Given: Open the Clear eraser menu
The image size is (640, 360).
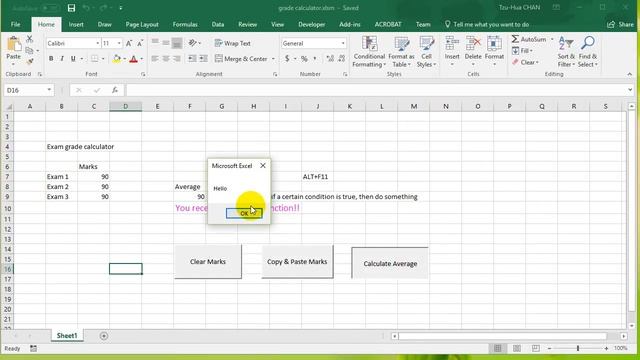Looking at the screenshot, I should (x=525, y=62).
